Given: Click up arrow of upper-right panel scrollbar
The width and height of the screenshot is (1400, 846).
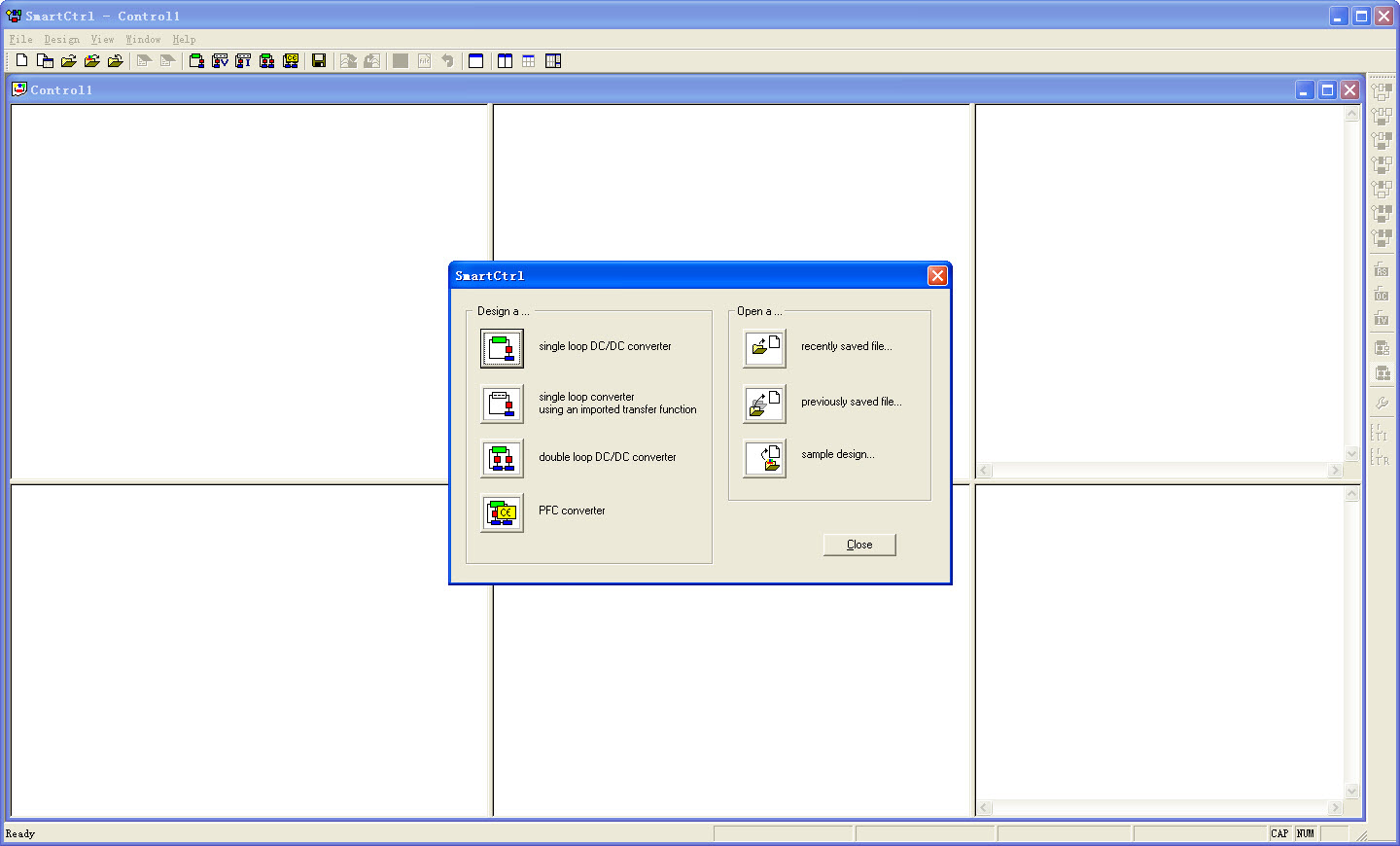Looking at the screenshot, I should click(1351, 114).
